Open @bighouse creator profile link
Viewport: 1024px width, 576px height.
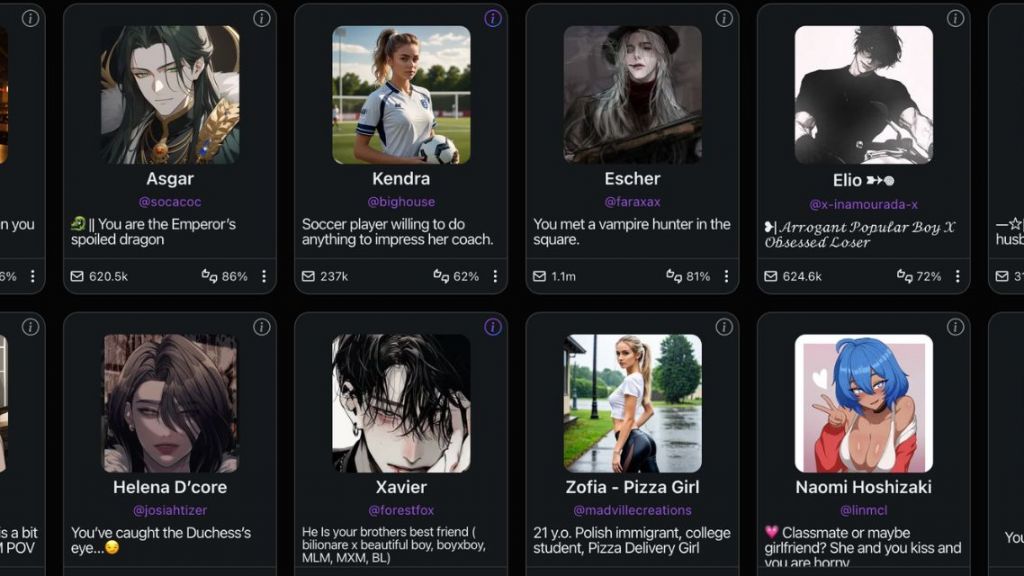(401, 202)
